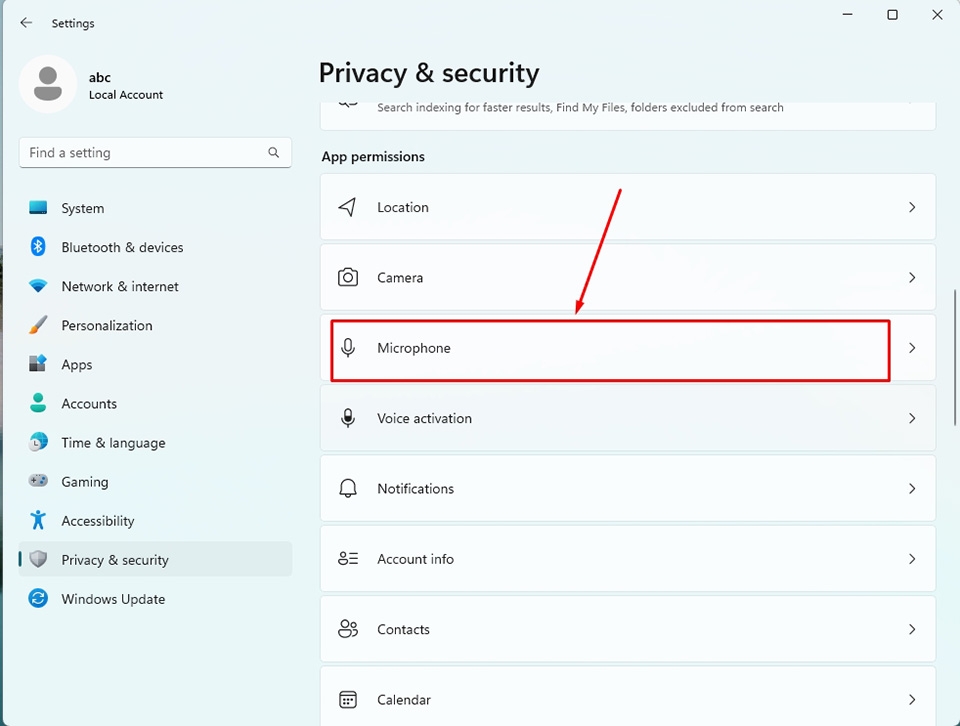Select Apps in sidebar
This screenshot has height=726, width=960.
(156, 364)
